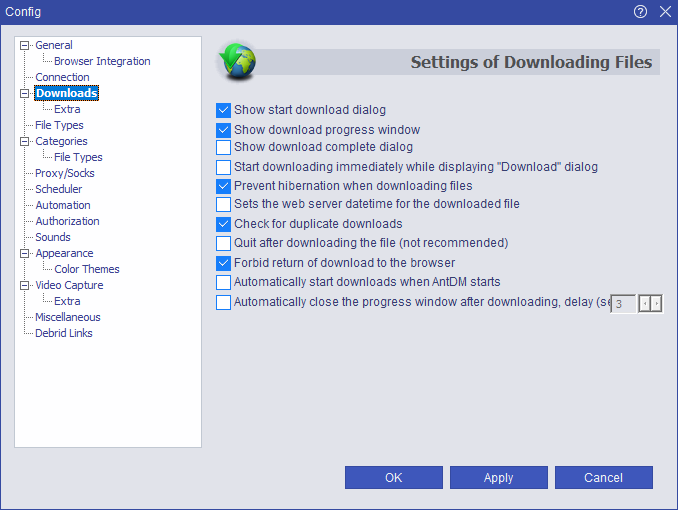
Task: Check Automatically close the progress window option
Action: (x=223, y=302)
